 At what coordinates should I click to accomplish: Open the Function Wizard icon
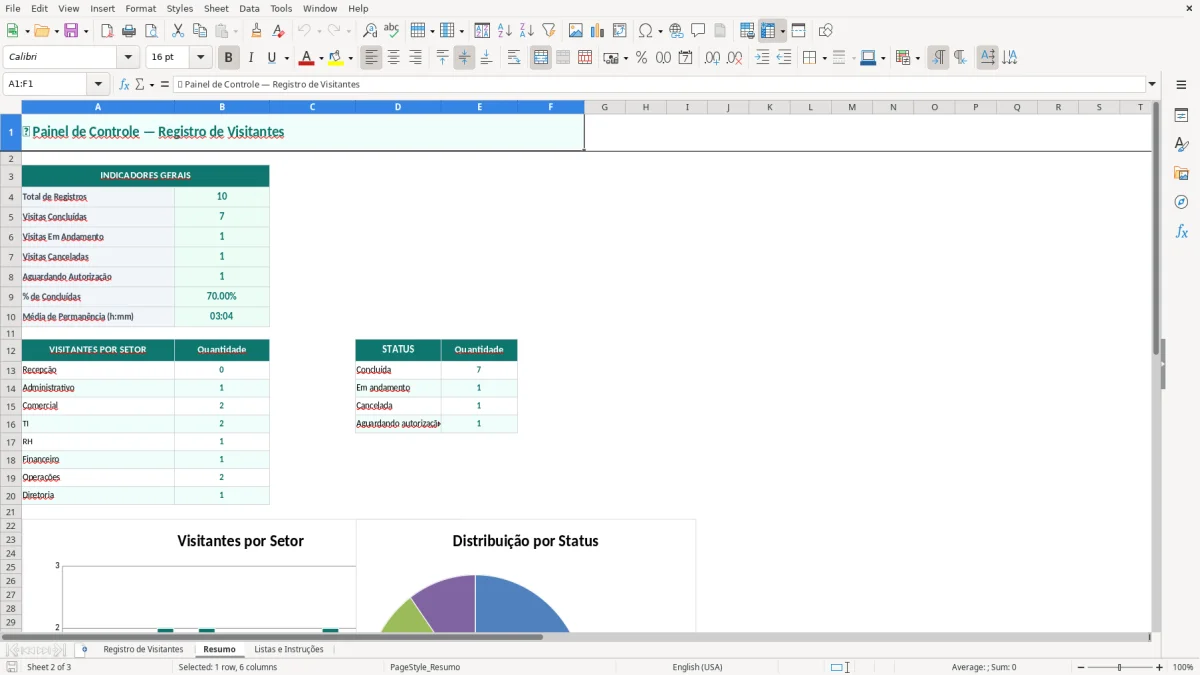pos(124,84)
